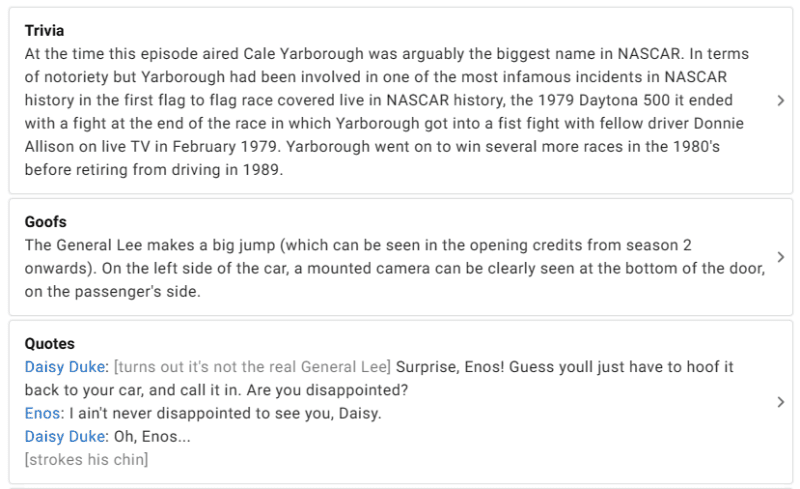
Task: Click the Goofs heading
Action: coord(45,222)
